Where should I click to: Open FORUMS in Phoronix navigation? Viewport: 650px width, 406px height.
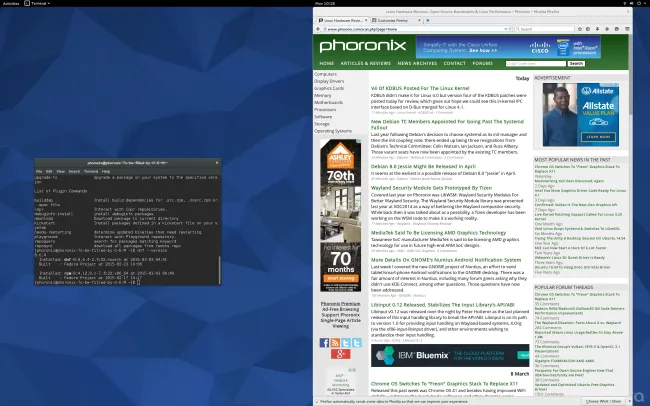coord(483,63)
